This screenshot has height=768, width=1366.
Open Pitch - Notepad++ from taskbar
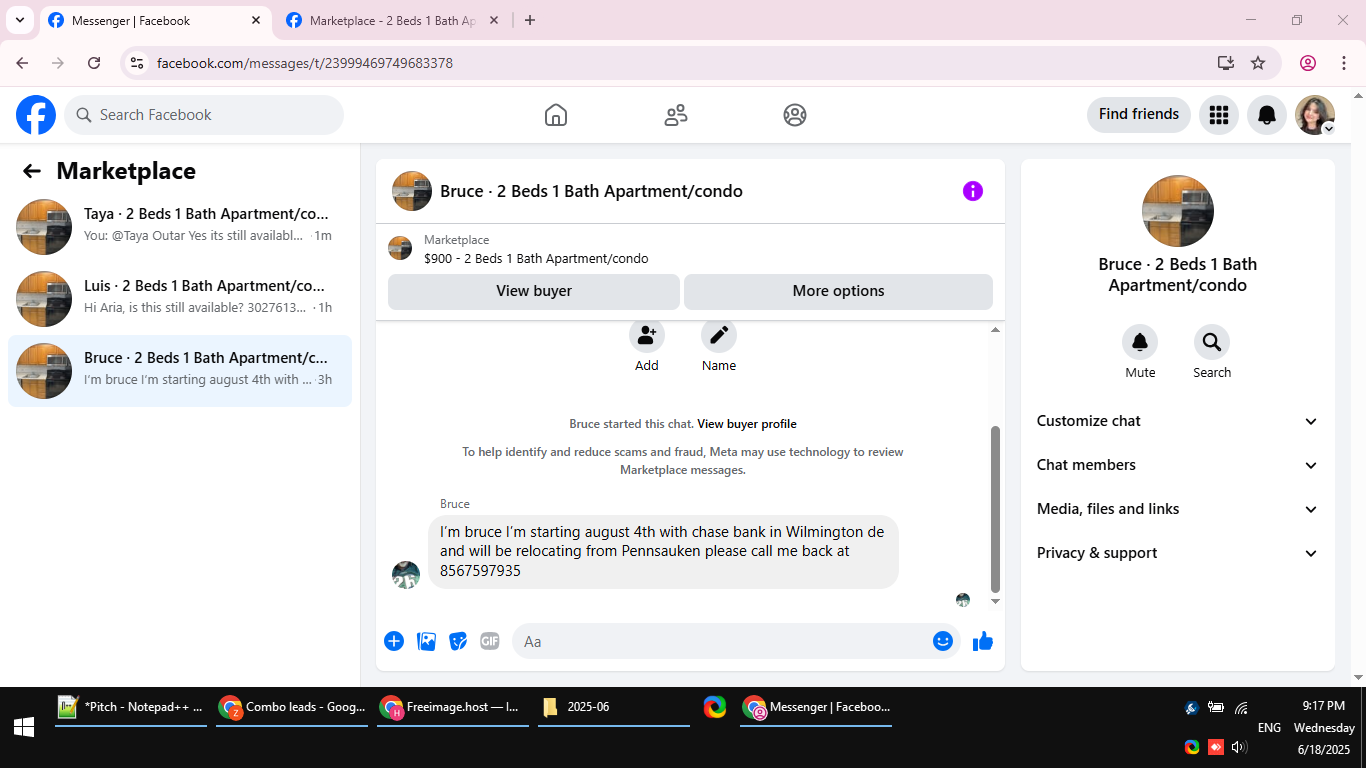pyautogui.click(x=131, y=708)
